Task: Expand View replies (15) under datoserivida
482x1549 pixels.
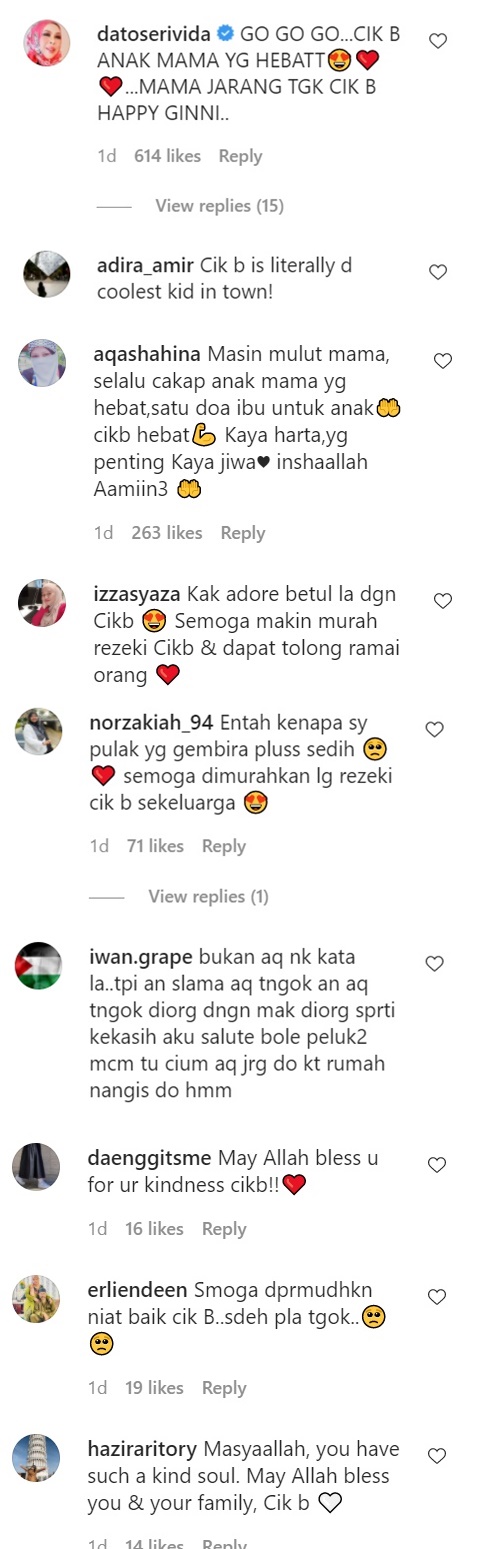Action: point(219,206)
